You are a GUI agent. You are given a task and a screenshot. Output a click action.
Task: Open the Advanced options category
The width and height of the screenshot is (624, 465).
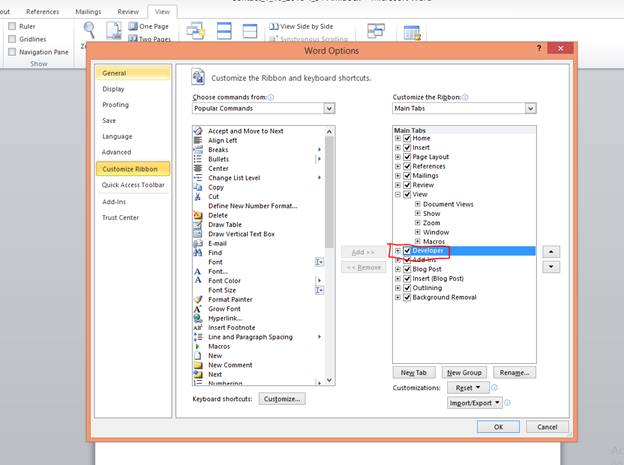click(133, 152)
